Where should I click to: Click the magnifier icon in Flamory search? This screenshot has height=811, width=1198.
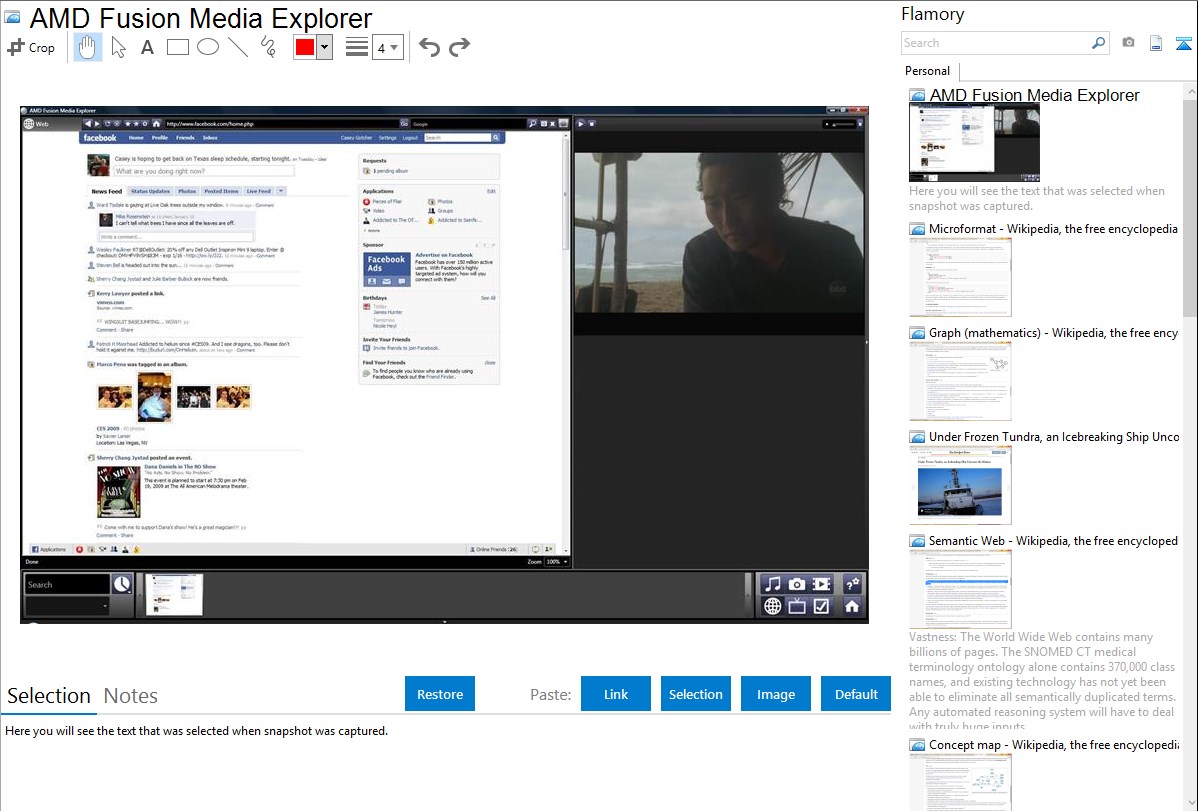pyautogui.click(x=1098, y=43)
